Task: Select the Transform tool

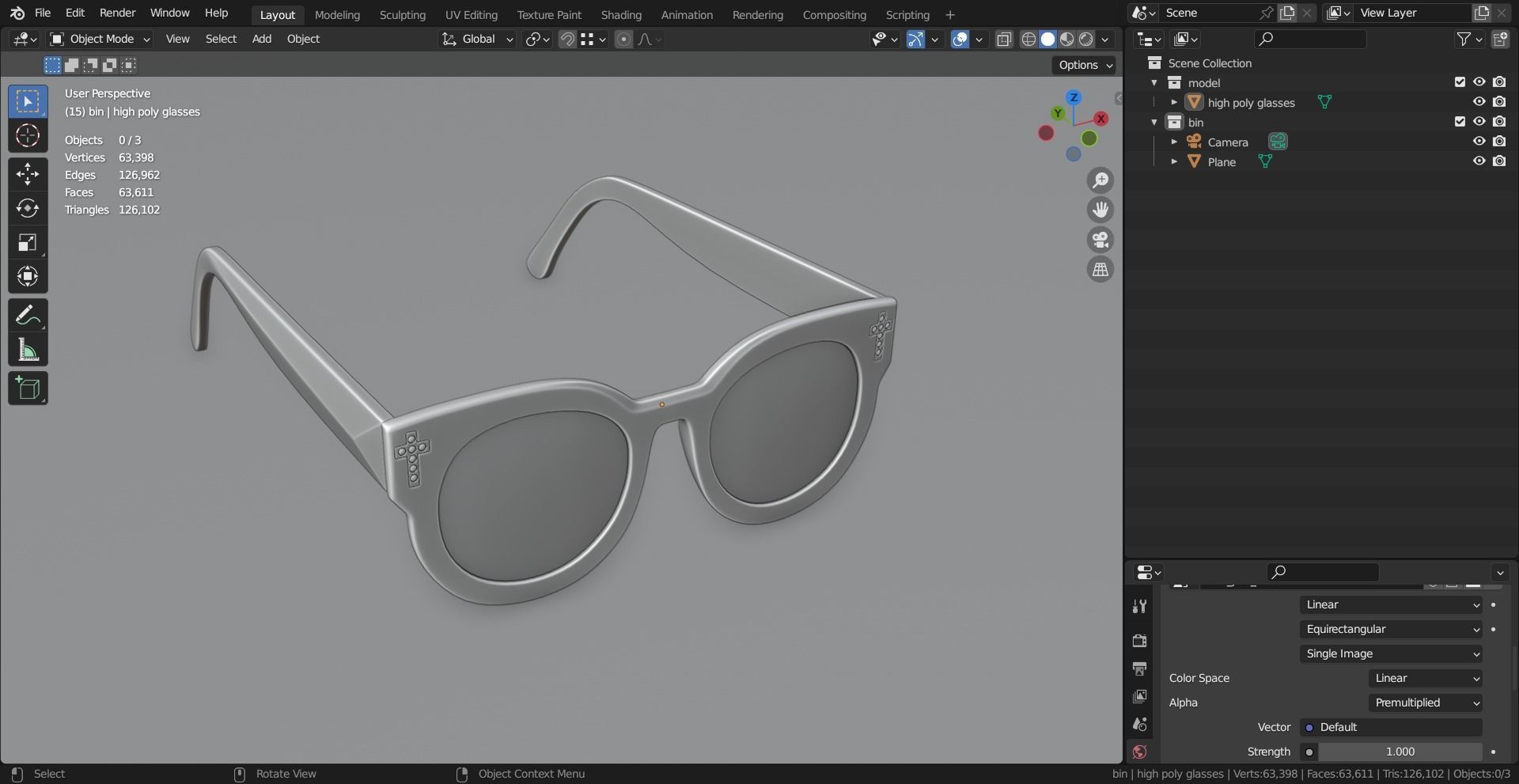Action: pyautogui.click(x=28, y=276)
